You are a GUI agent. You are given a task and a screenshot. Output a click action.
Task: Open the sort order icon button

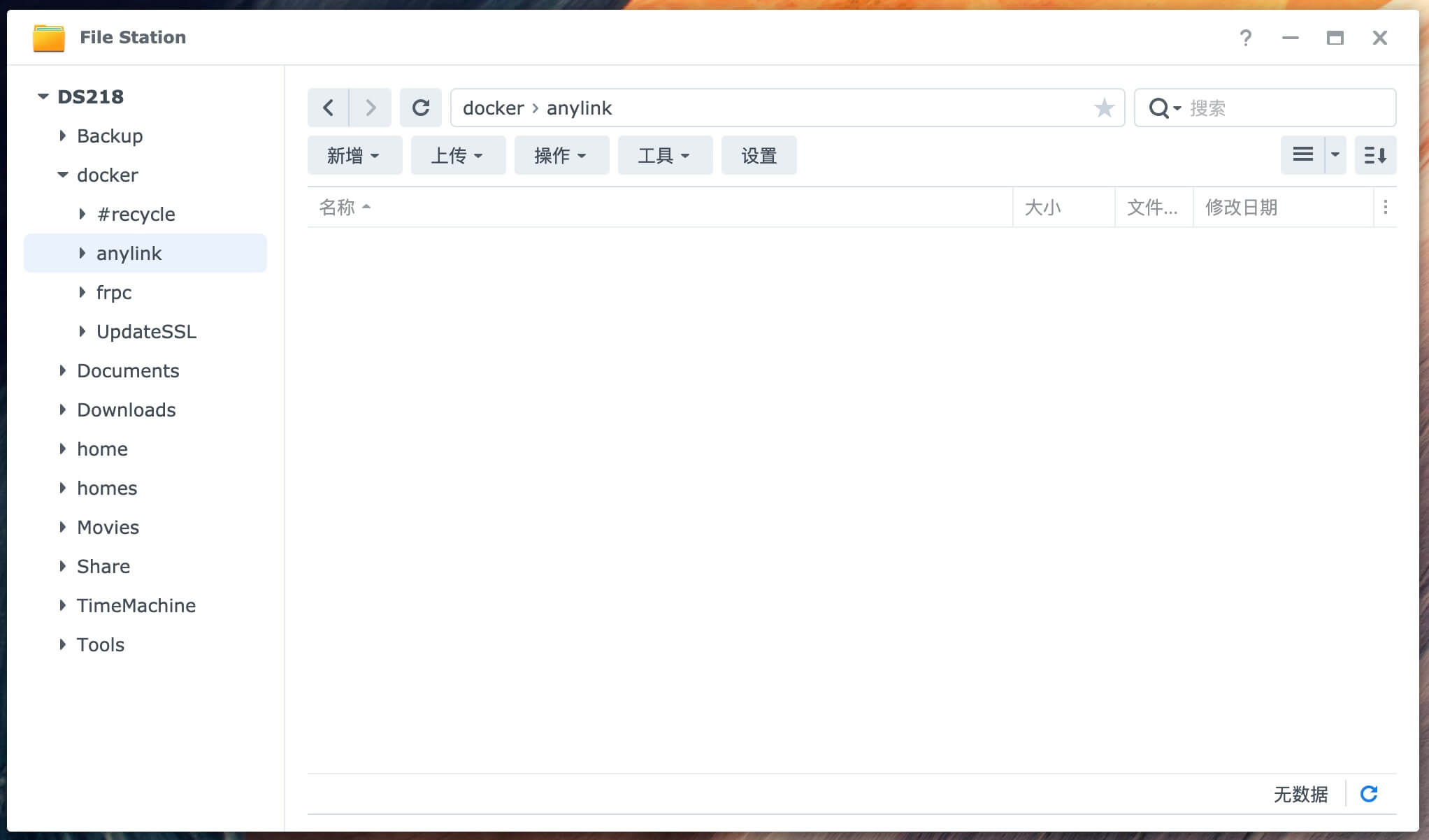pos(1375,154)
